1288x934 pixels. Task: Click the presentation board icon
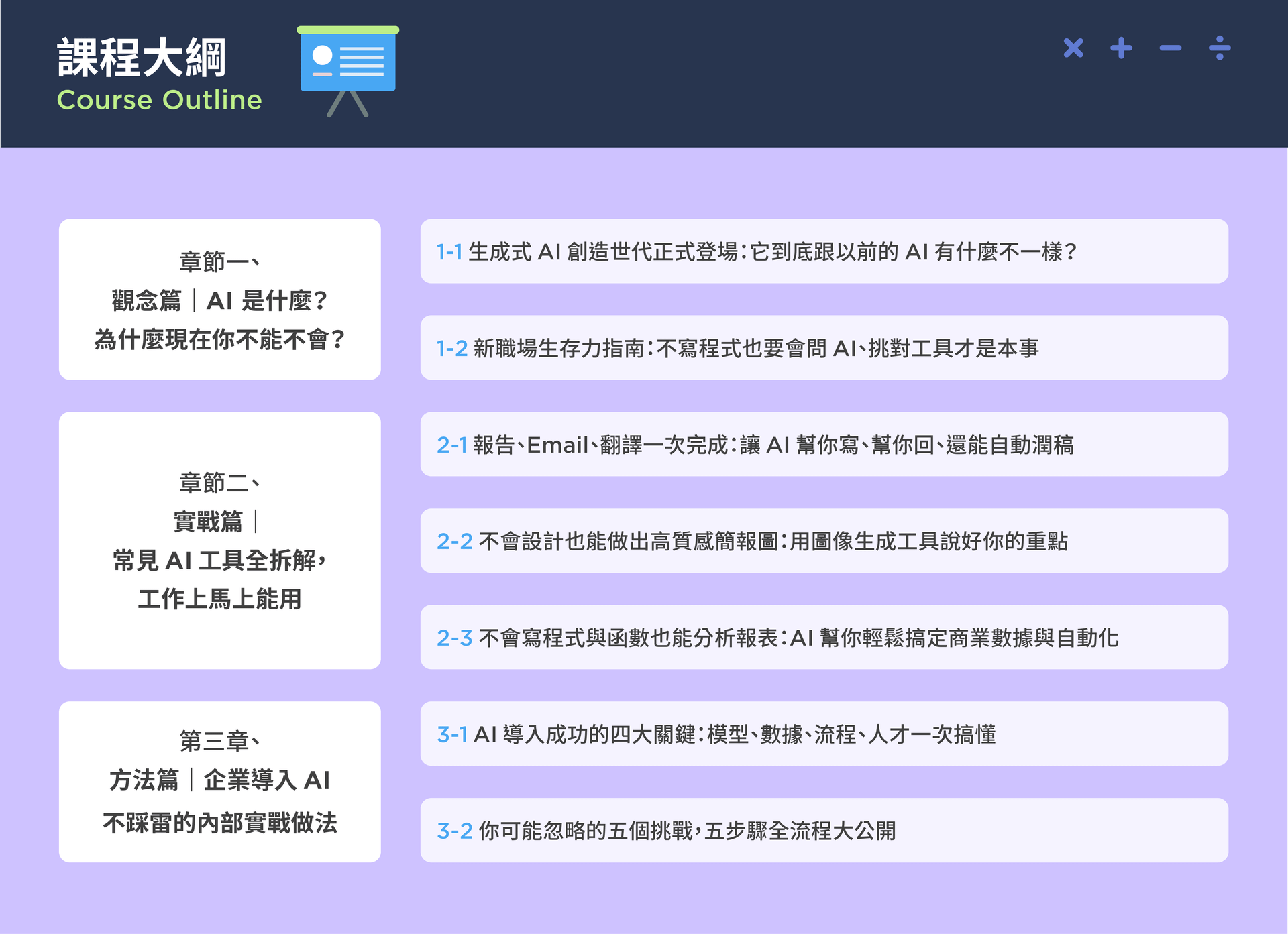pos(347,70)
